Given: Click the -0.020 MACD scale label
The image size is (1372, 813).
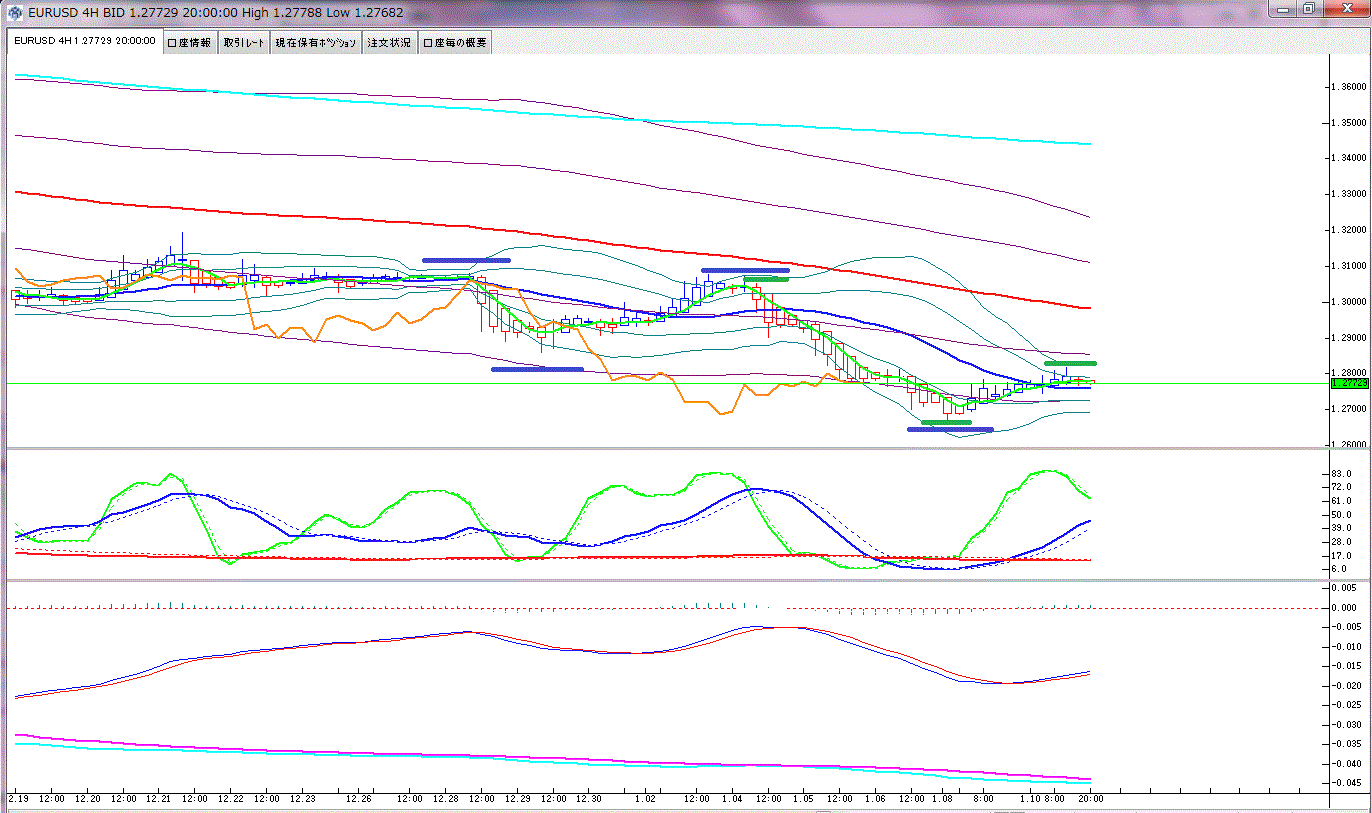Looking at the screenshot, I should pyautogui.click(x=1345, y=685).
